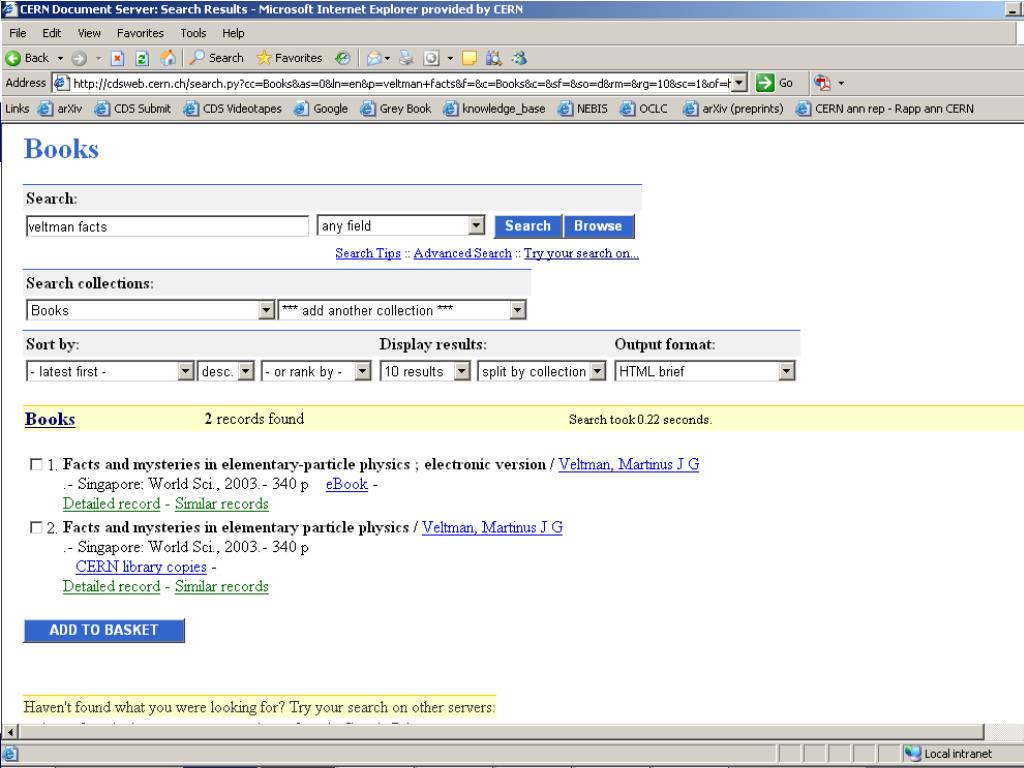1024x768 pixels.
Task: Open the OCLC favorite link
Action: (644, 108)
